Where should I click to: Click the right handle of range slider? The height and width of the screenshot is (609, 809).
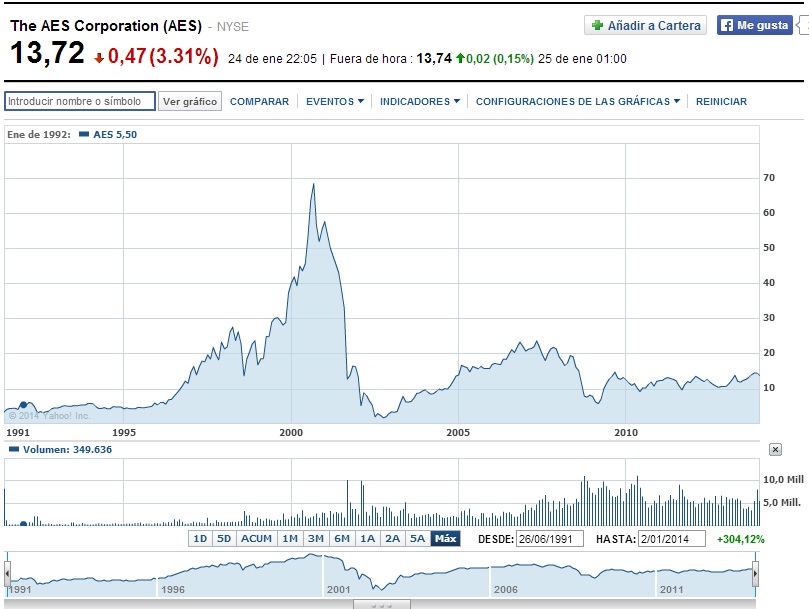(755, 573)
